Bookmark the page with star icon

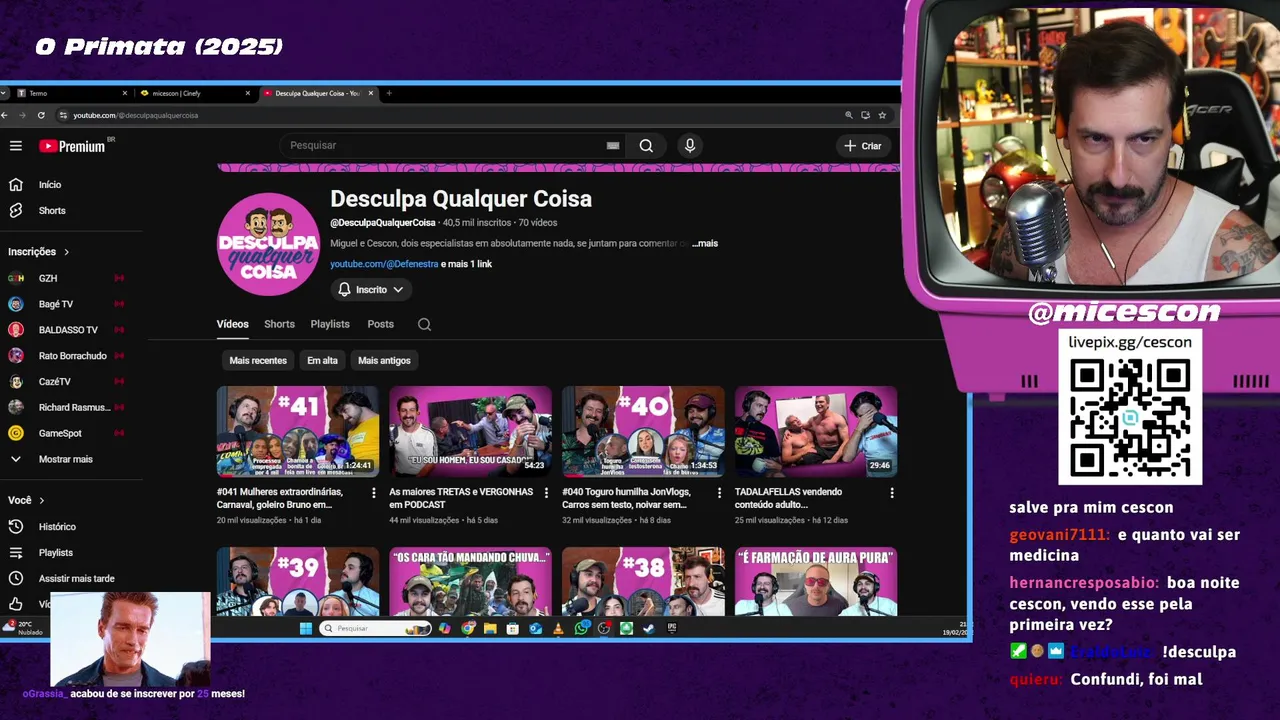point(882,115)
